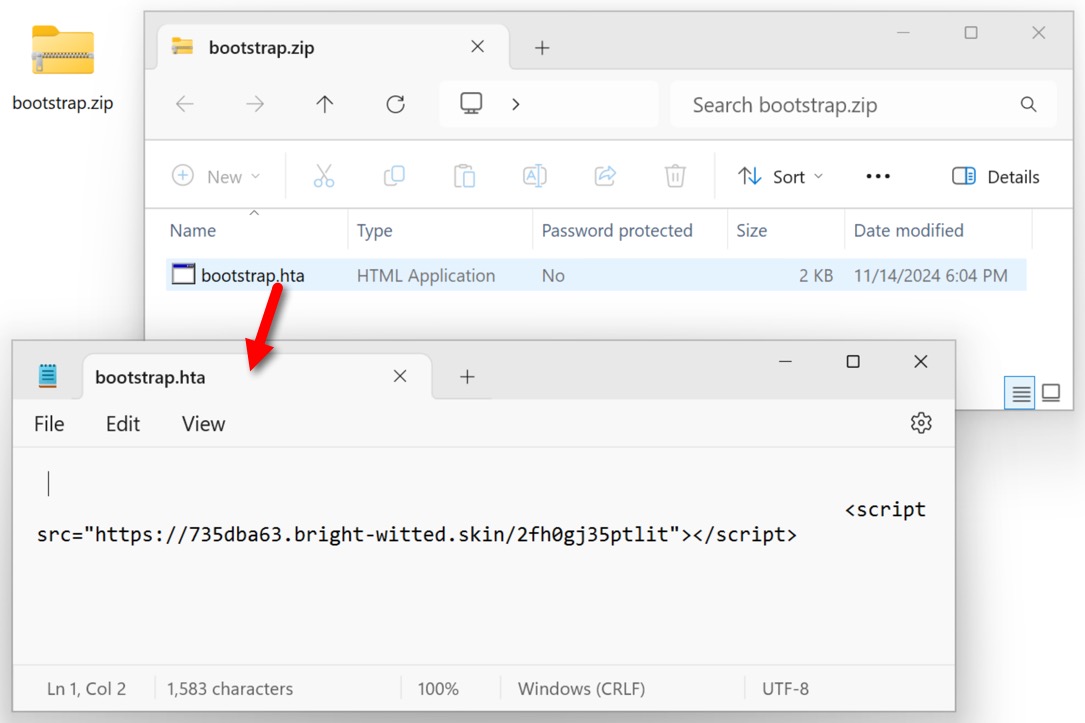The width and height of the screenshot is (1085, 723).
Task: Open the Notepad View menu
Action: (203, 423)
